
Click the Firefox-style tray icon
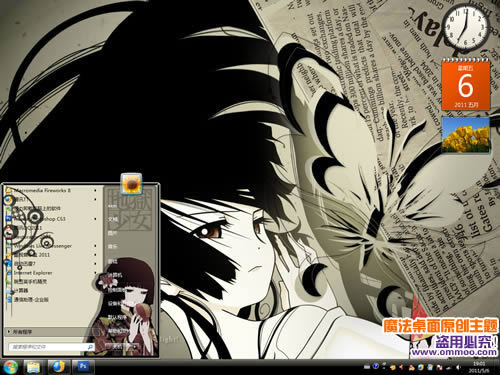(x=420, y=367)
